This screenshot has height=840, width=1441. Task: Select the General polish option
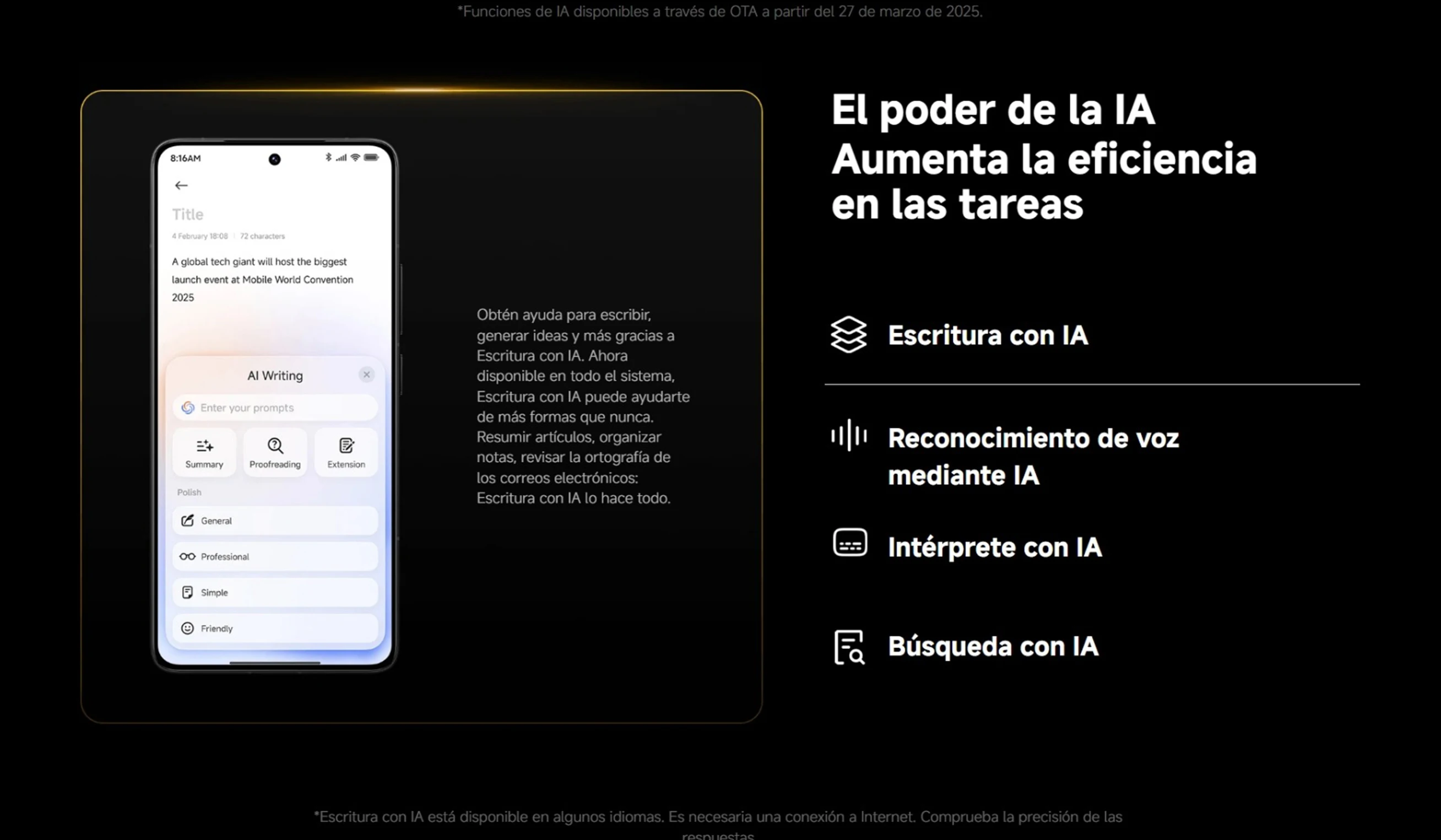(275, 521)
